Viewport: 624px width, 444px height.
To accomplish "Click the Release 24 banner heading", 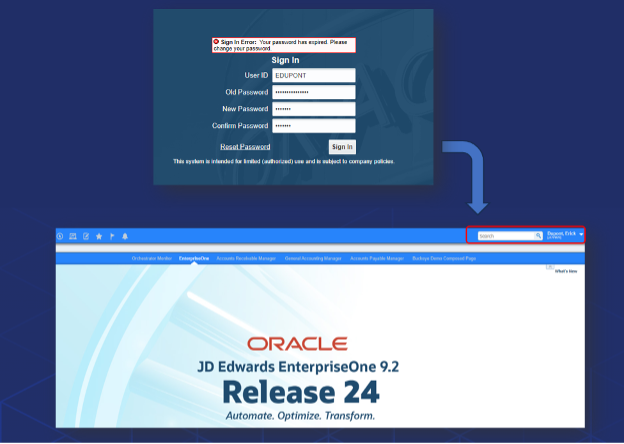I will tap(301, 392).
